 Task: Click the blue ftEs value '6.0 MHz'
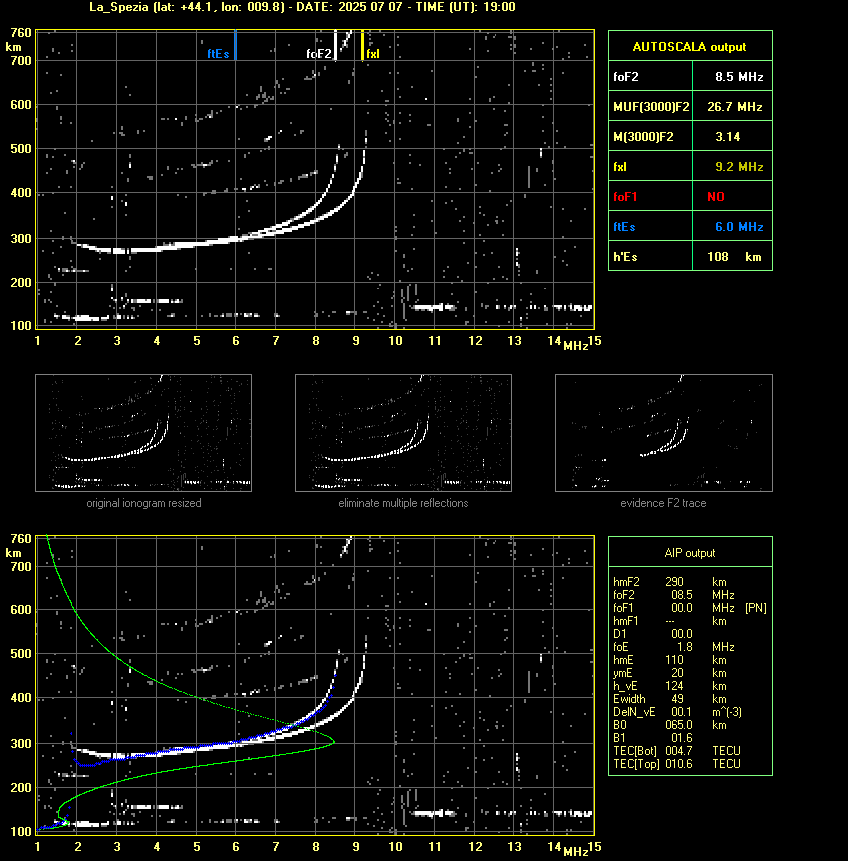pos(739,227)
